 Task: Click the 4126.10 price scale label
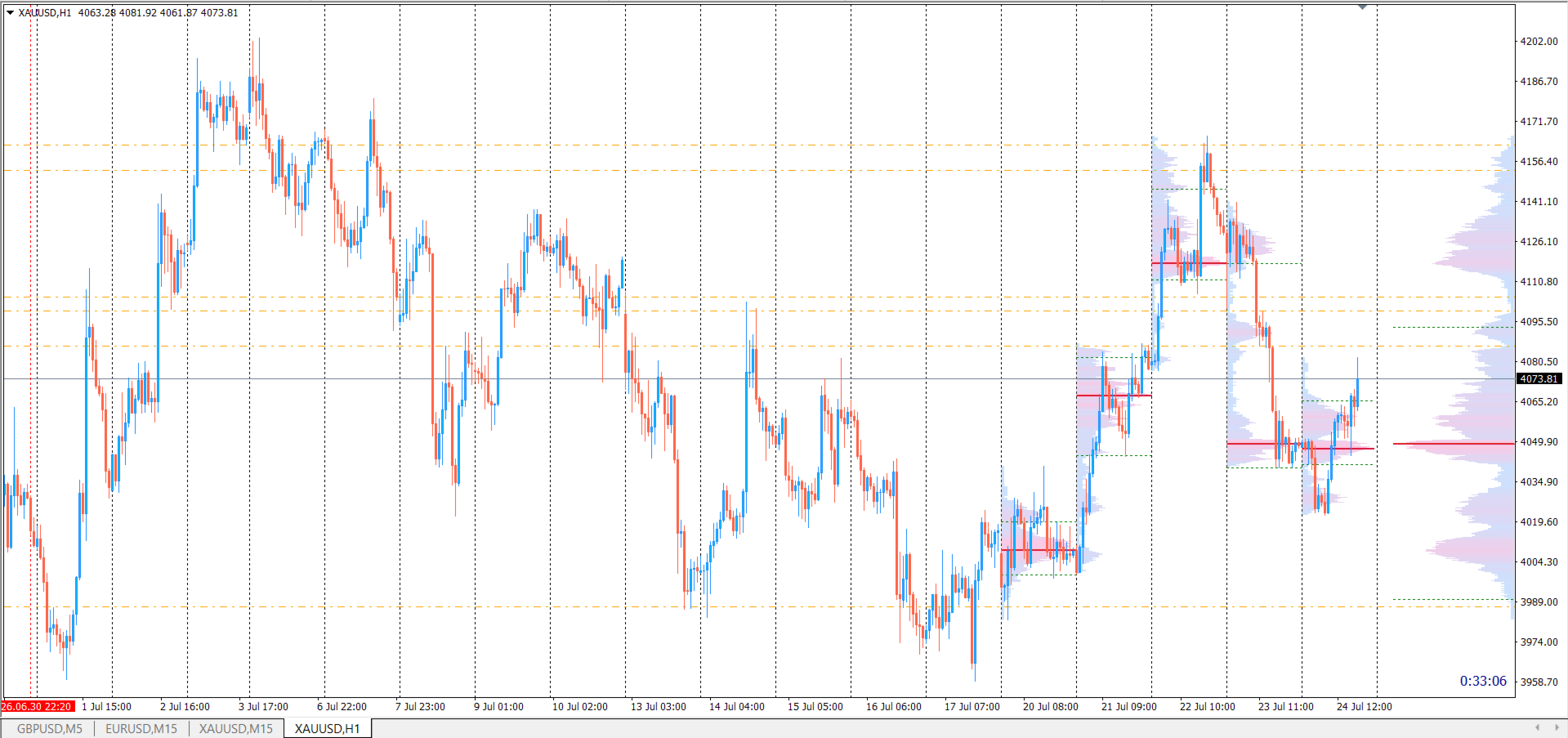click(x=1539, y=242)
